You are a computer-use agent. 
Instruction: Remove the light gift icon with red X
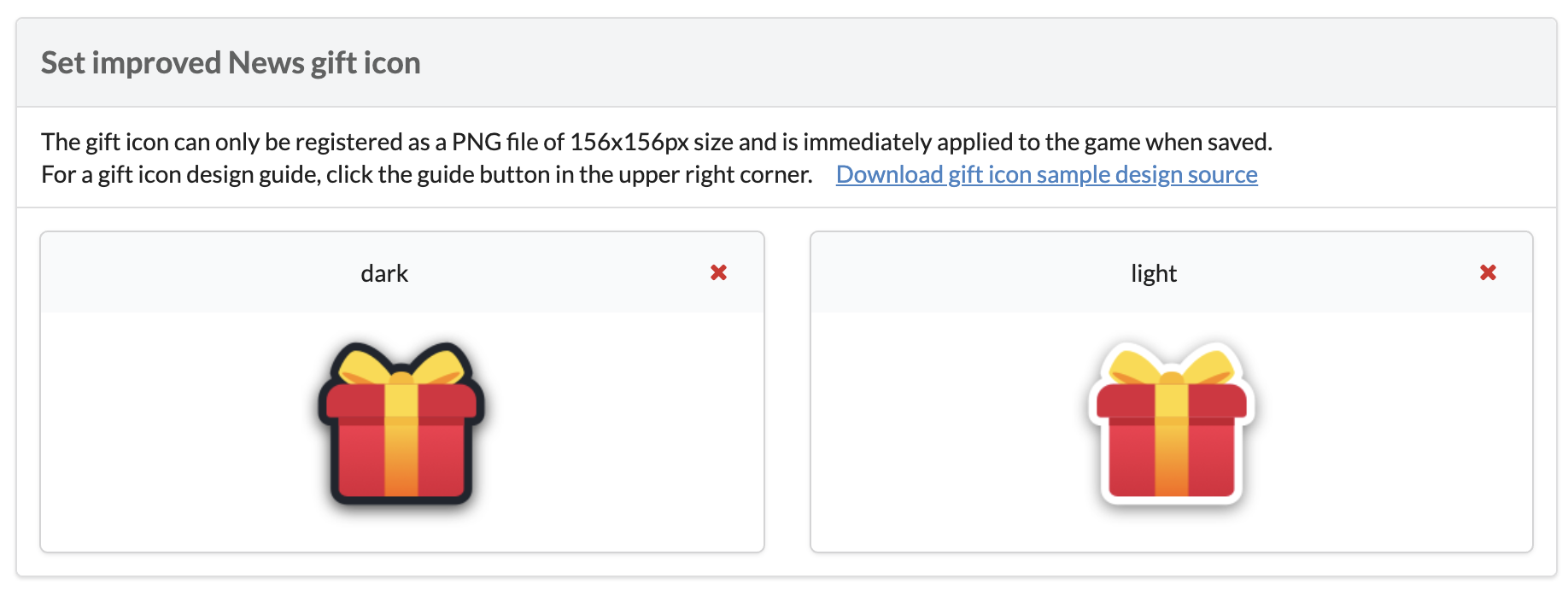tap(1488, 272)
